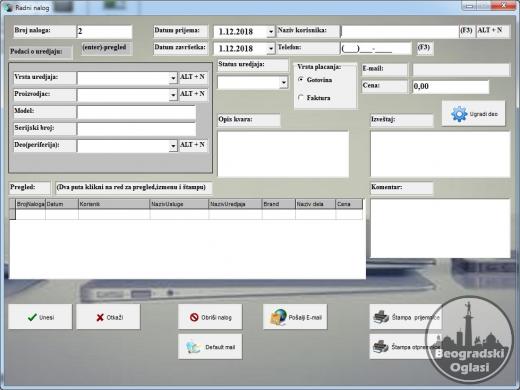Image resolution: width=520 pixels, height=390 pixels.
Task: Click ALT + N next to Proizvodjac
Action: [x=193, y=94]
